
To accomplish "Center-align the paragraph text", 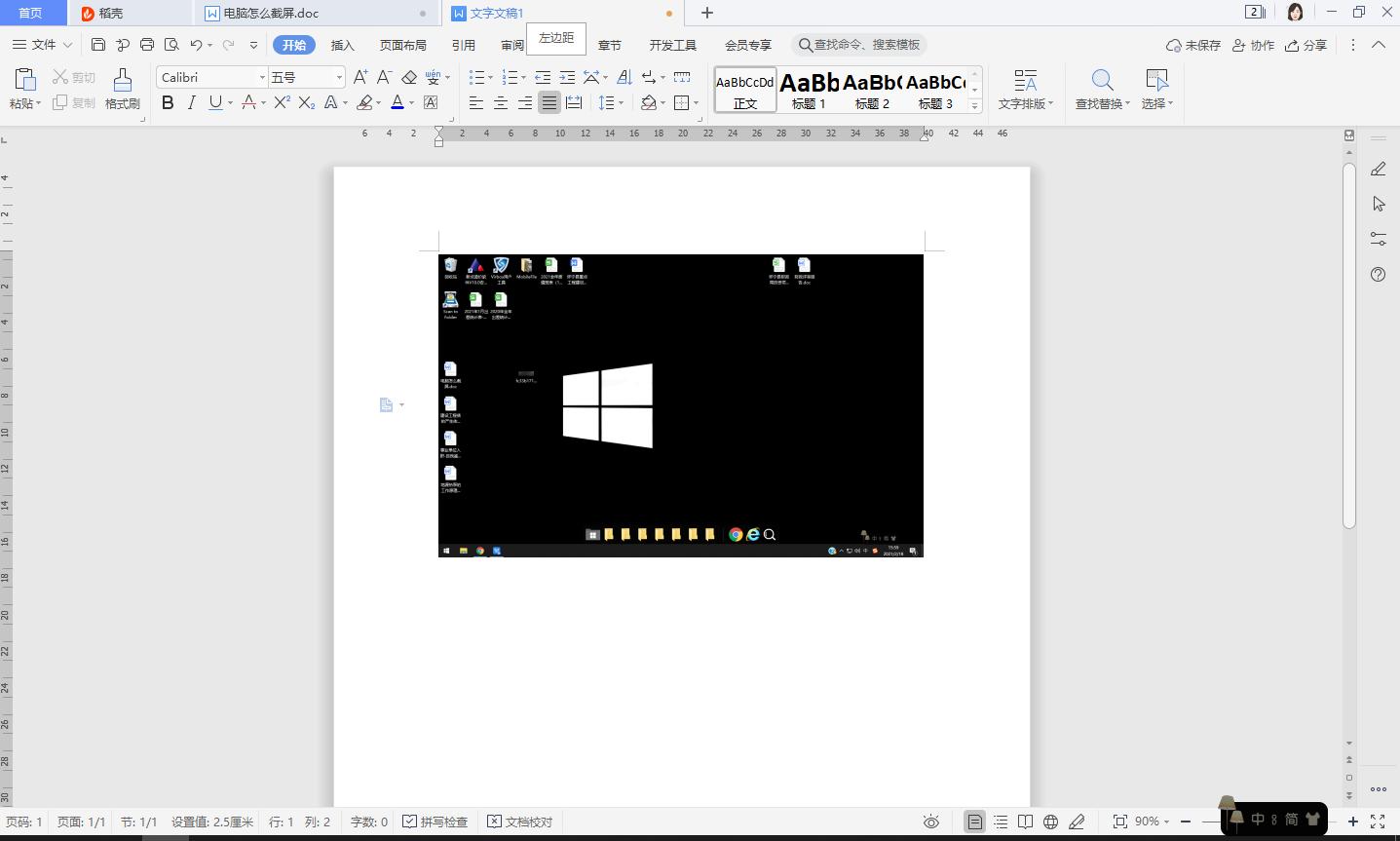I will [500, 102].
